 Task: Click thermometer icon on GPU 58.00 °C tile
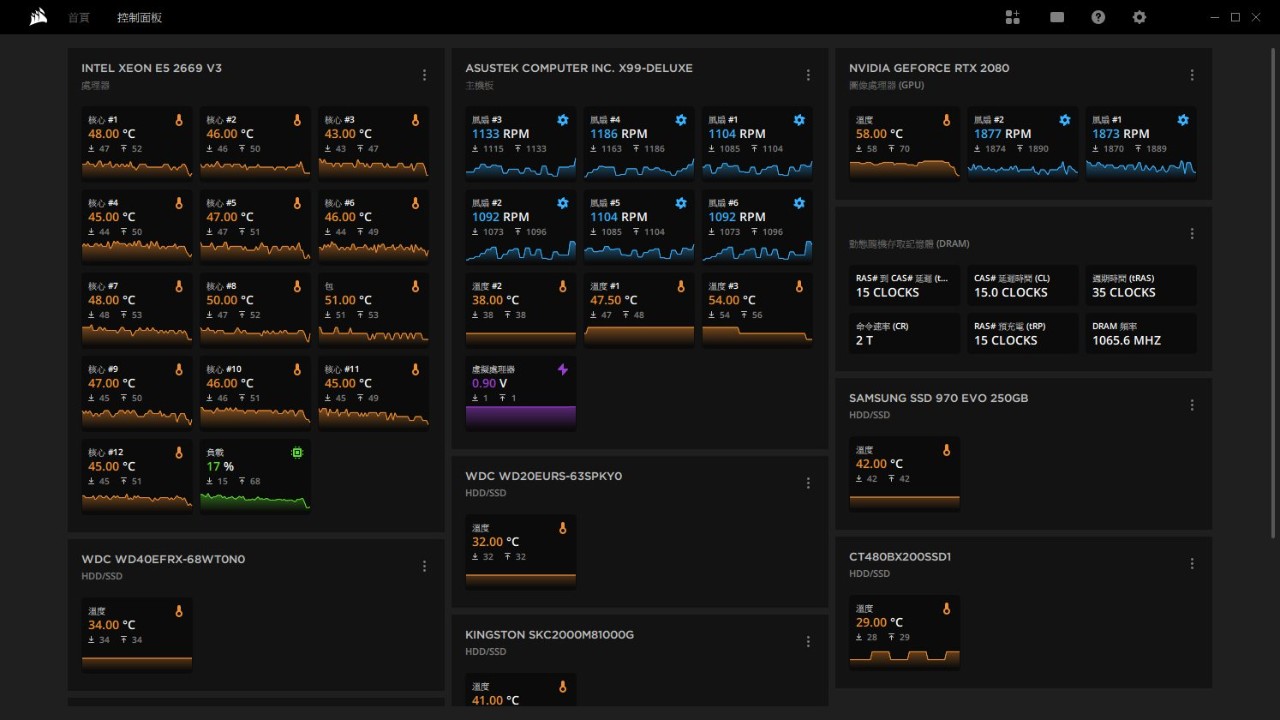click(947, 120)
